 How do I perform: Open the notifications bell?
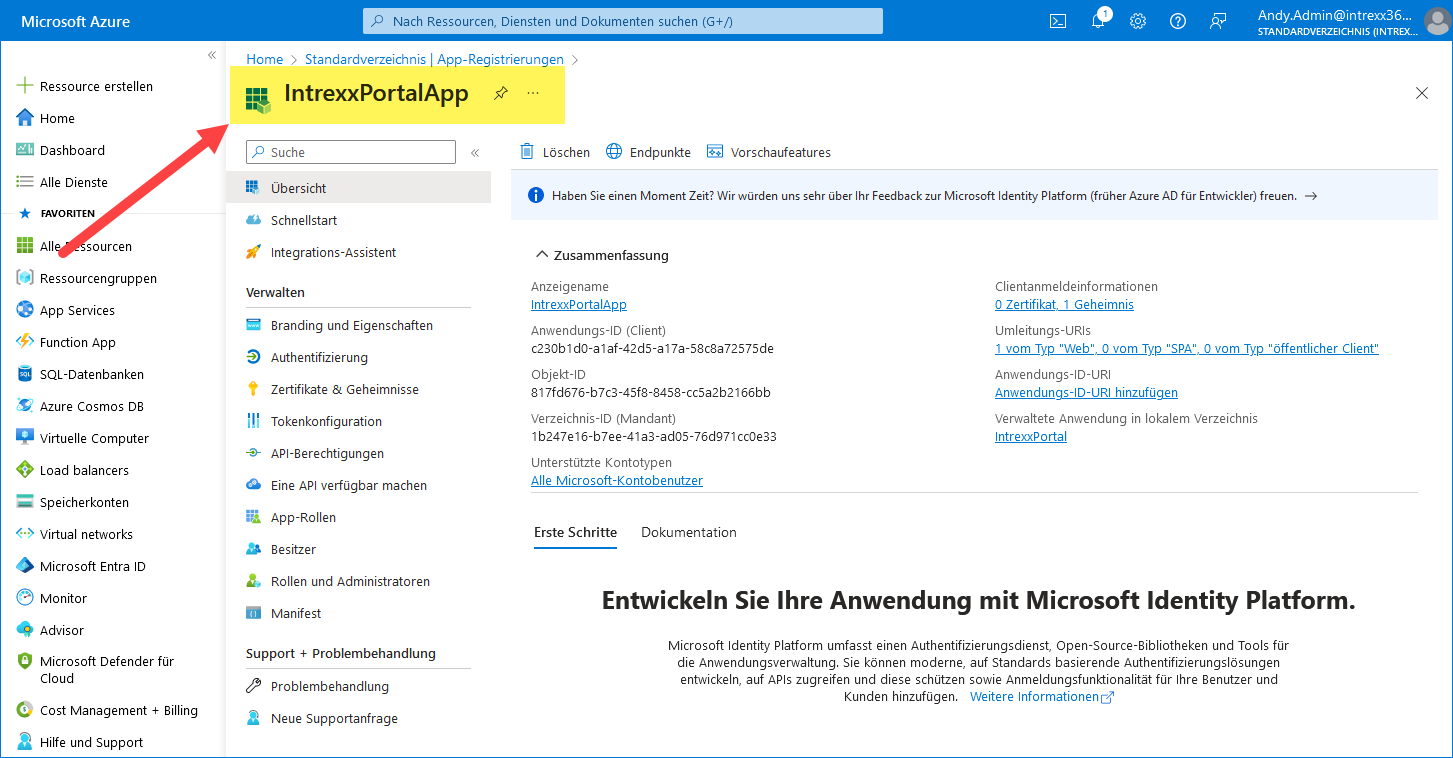coord(1098,21)
